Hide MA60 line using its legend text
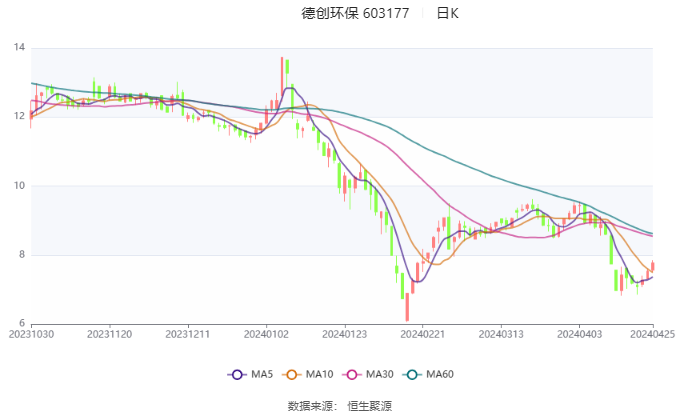The height and width of the screenshot is (413, 680). point(440,374)
